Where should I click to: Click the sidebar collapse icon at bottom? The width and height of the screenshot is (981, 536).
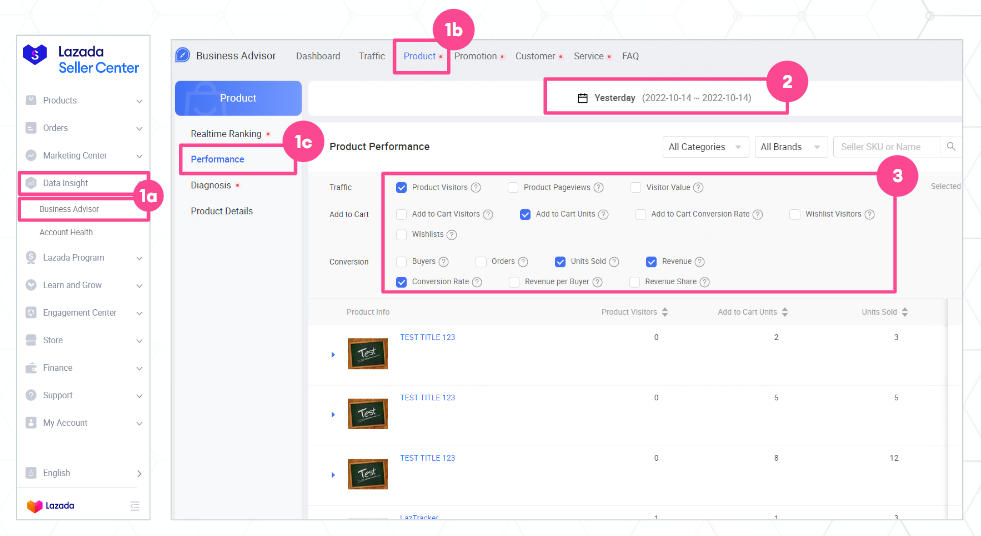click(135, 506)
